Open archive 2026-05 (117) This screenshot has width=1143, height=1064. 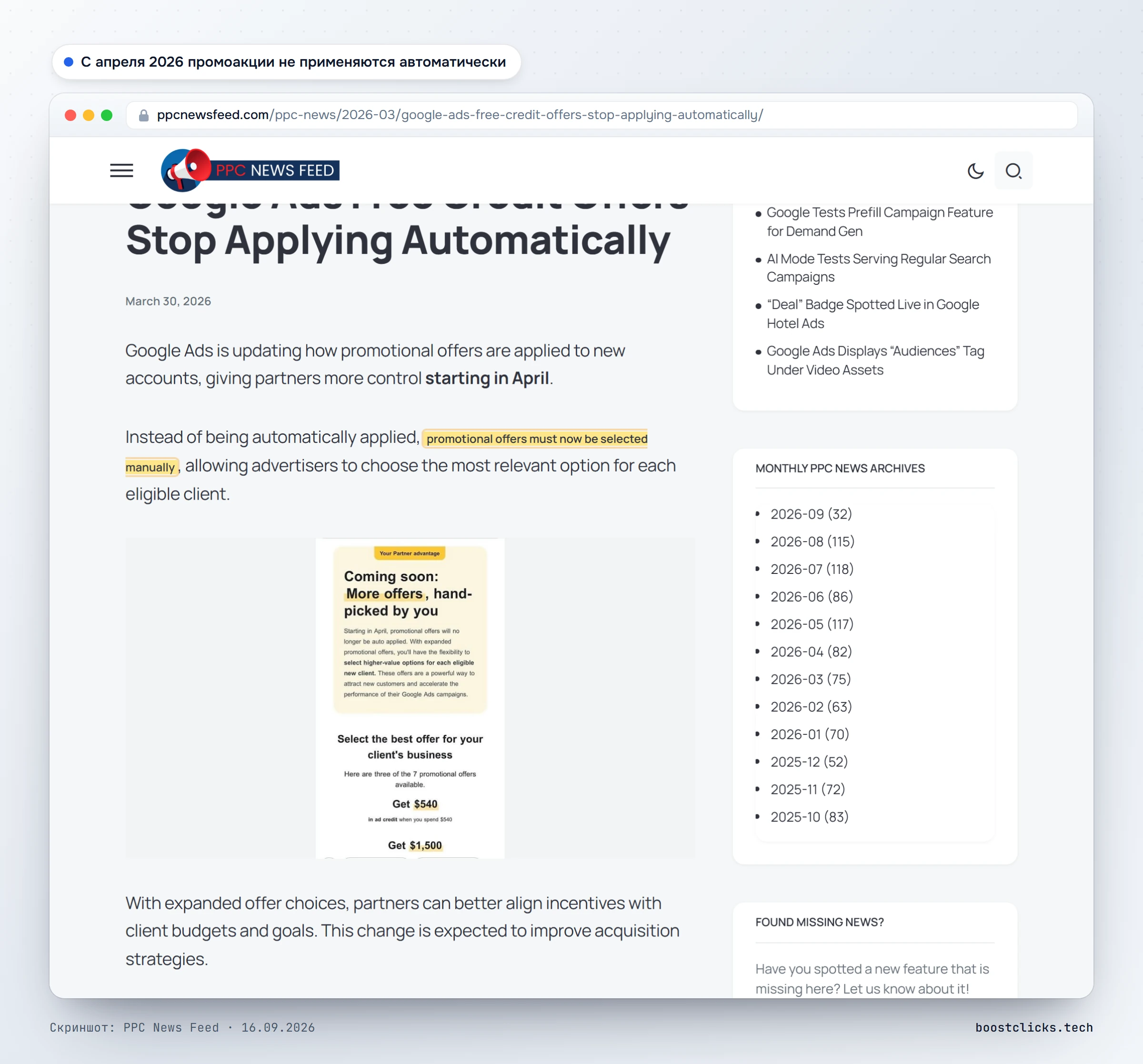tap(811, 624)
